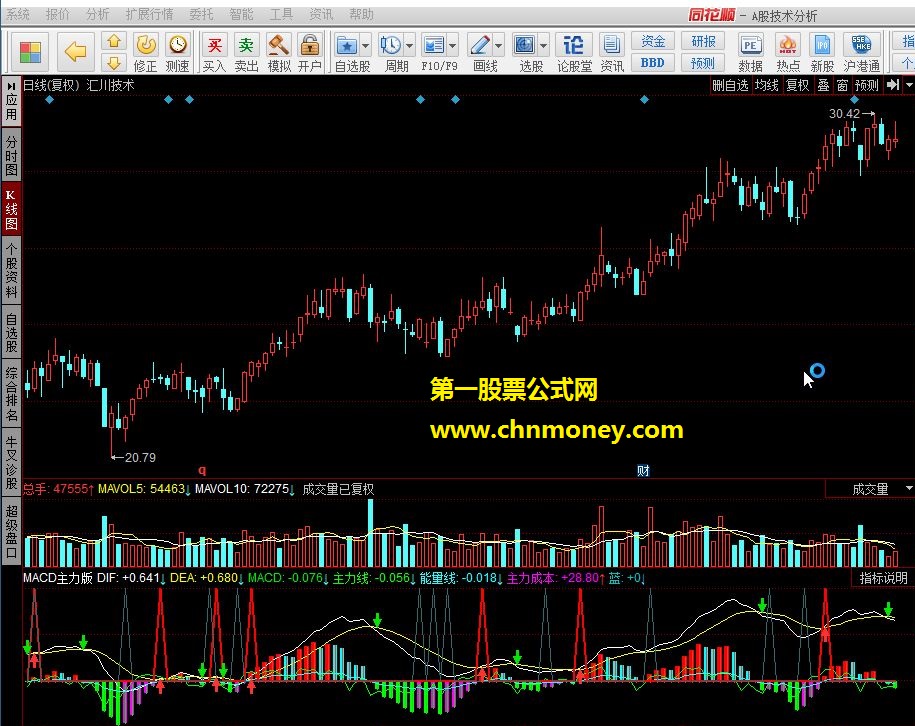Image resolution: width=915 pixels, height=726 pixels.
Task: Expand the 周期 period dropdown arrow
Action: (x=409, y=46)
